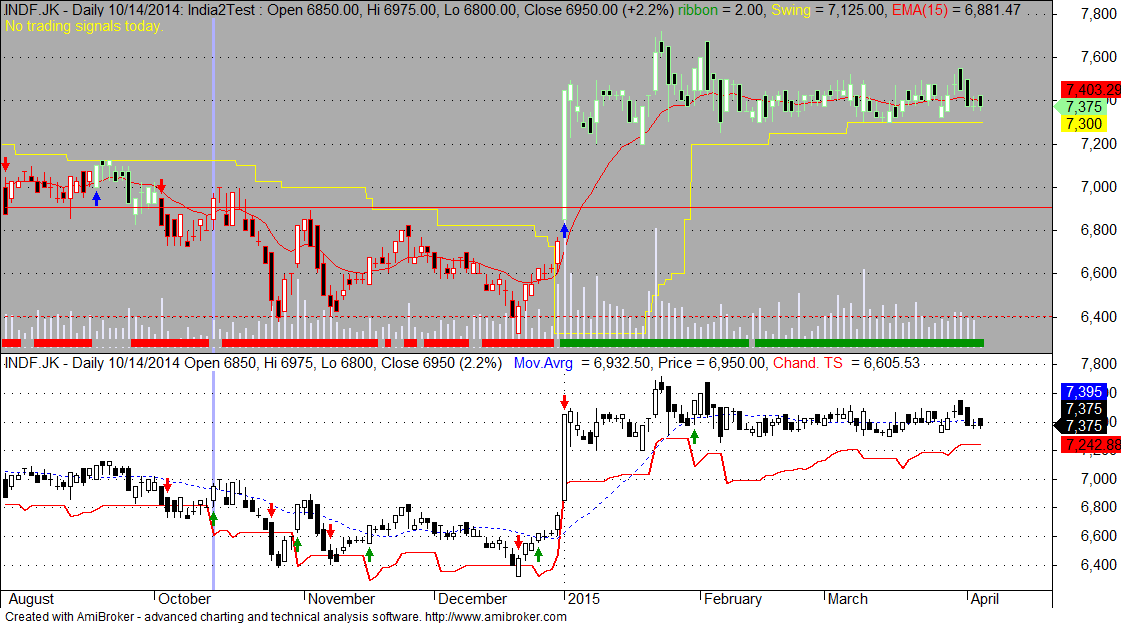The height and width of the screenshot is (624, 1121).
Task: Click the lower pane title '.INDF.JK - Daily 10/14/2014 Open 6850'
Action: tap(131, 363)
